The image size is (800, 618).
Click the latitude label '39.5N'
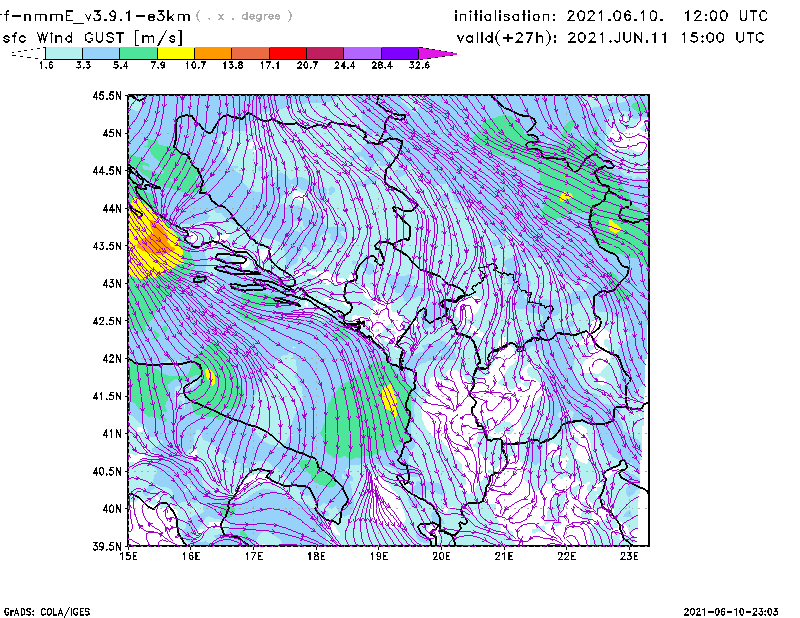pyautogui.click(x=107, y=546)
